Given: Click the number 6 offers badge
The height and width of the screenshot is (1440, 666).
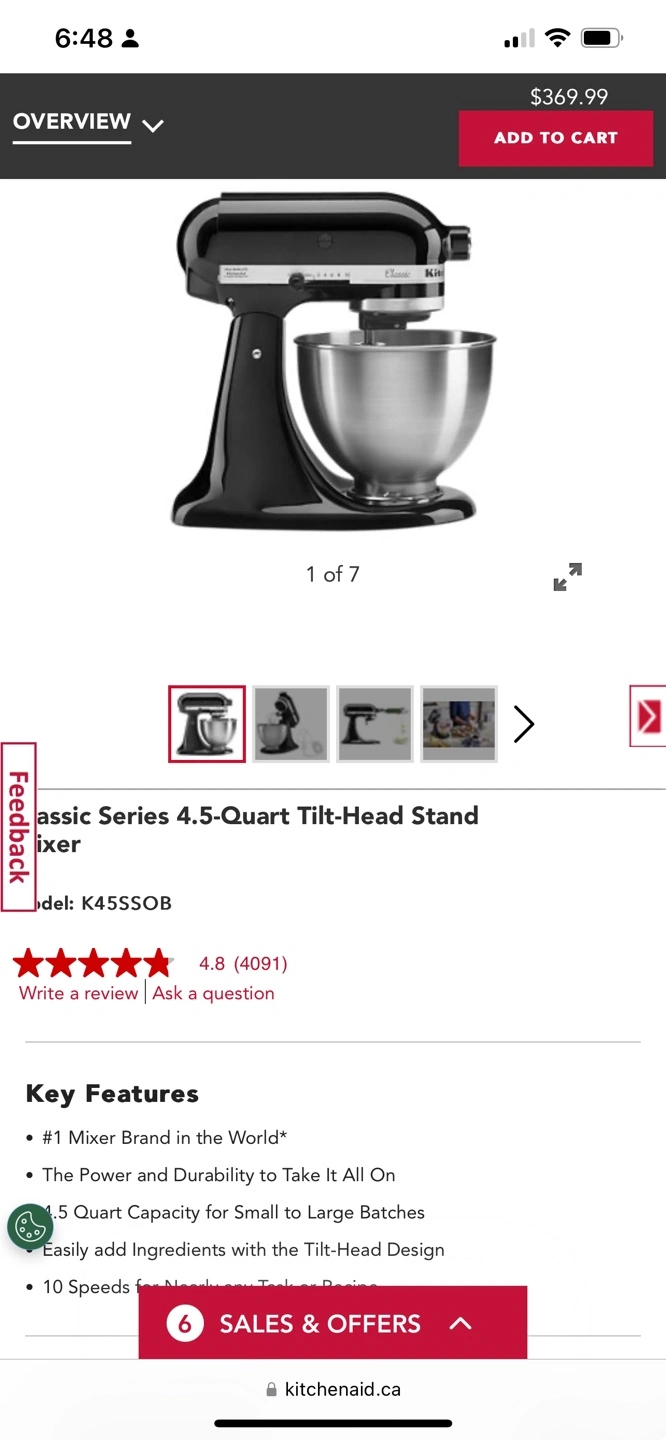Looking at the screenshot, I should (184, 1324).
